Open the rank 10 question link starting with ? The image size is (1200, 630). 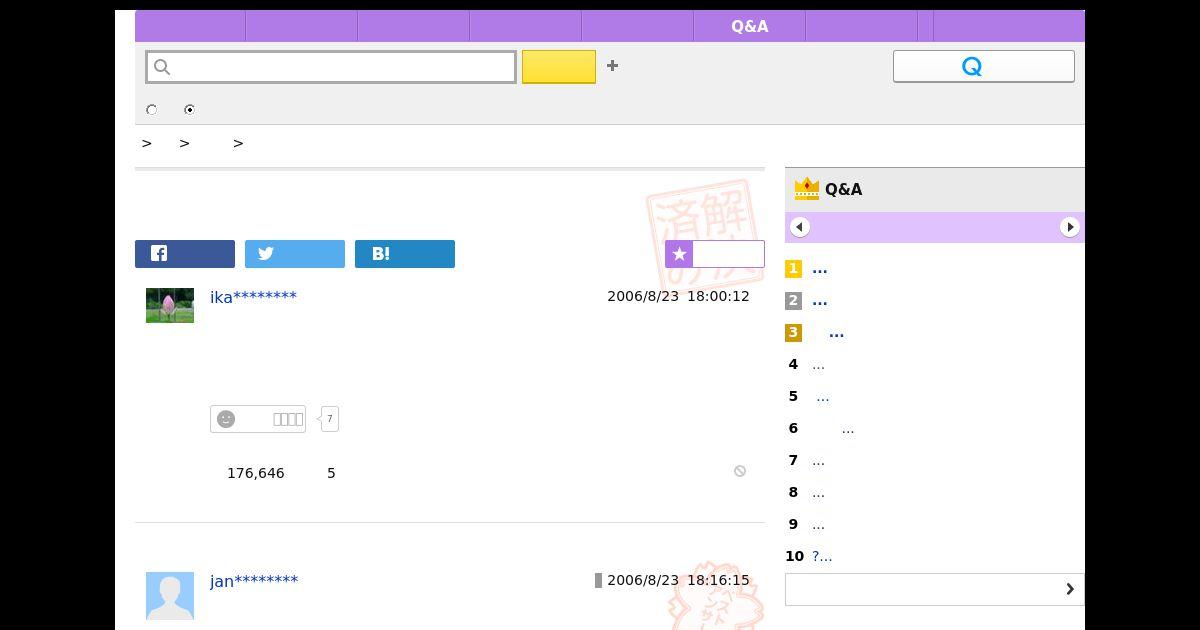pos(822,557)
